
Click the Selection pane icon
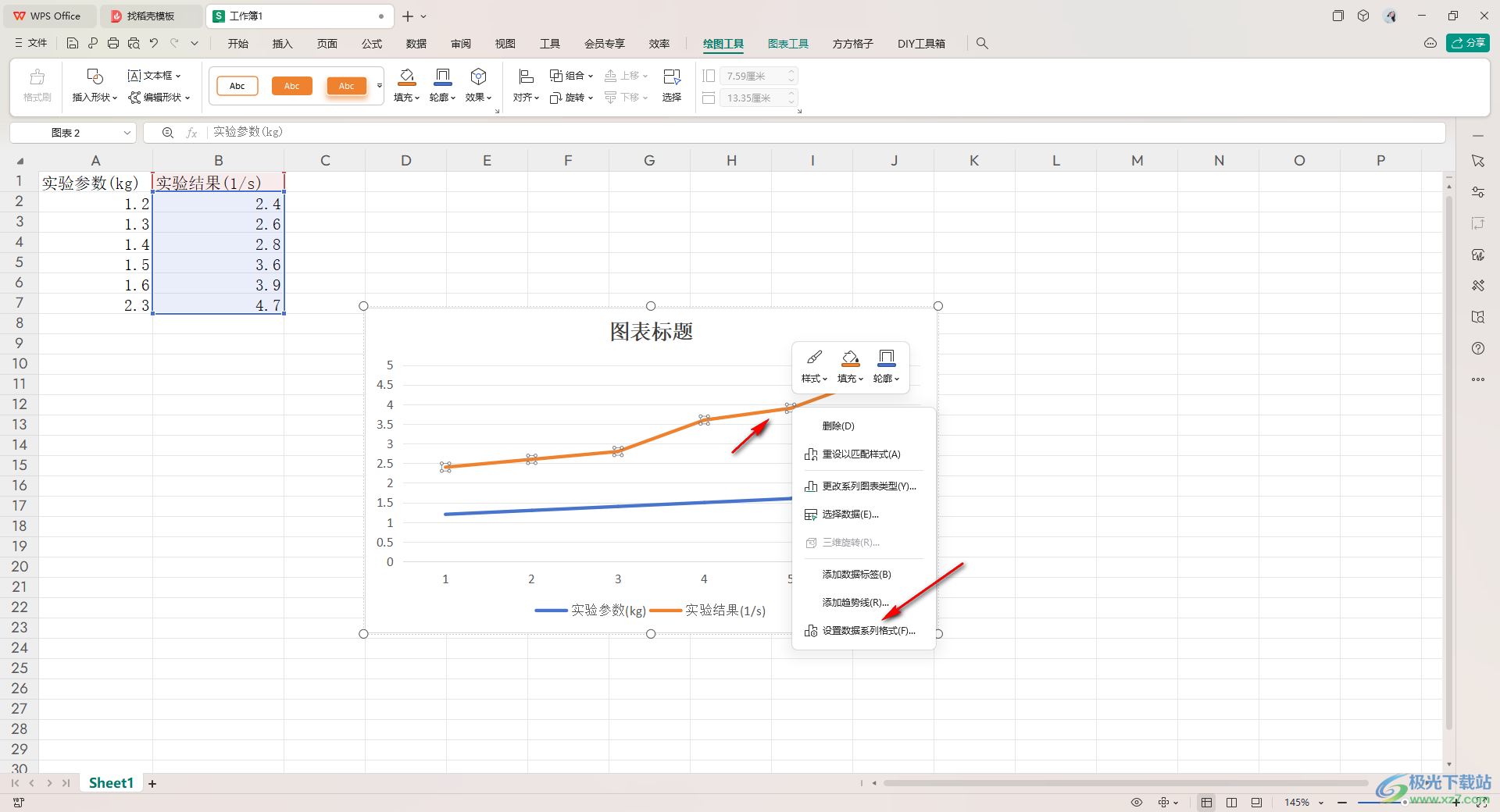click(x=671, y=77)
